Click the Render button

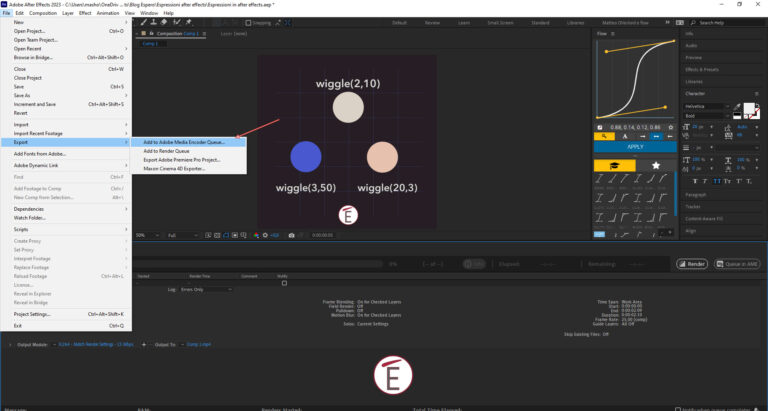point(692,264)
